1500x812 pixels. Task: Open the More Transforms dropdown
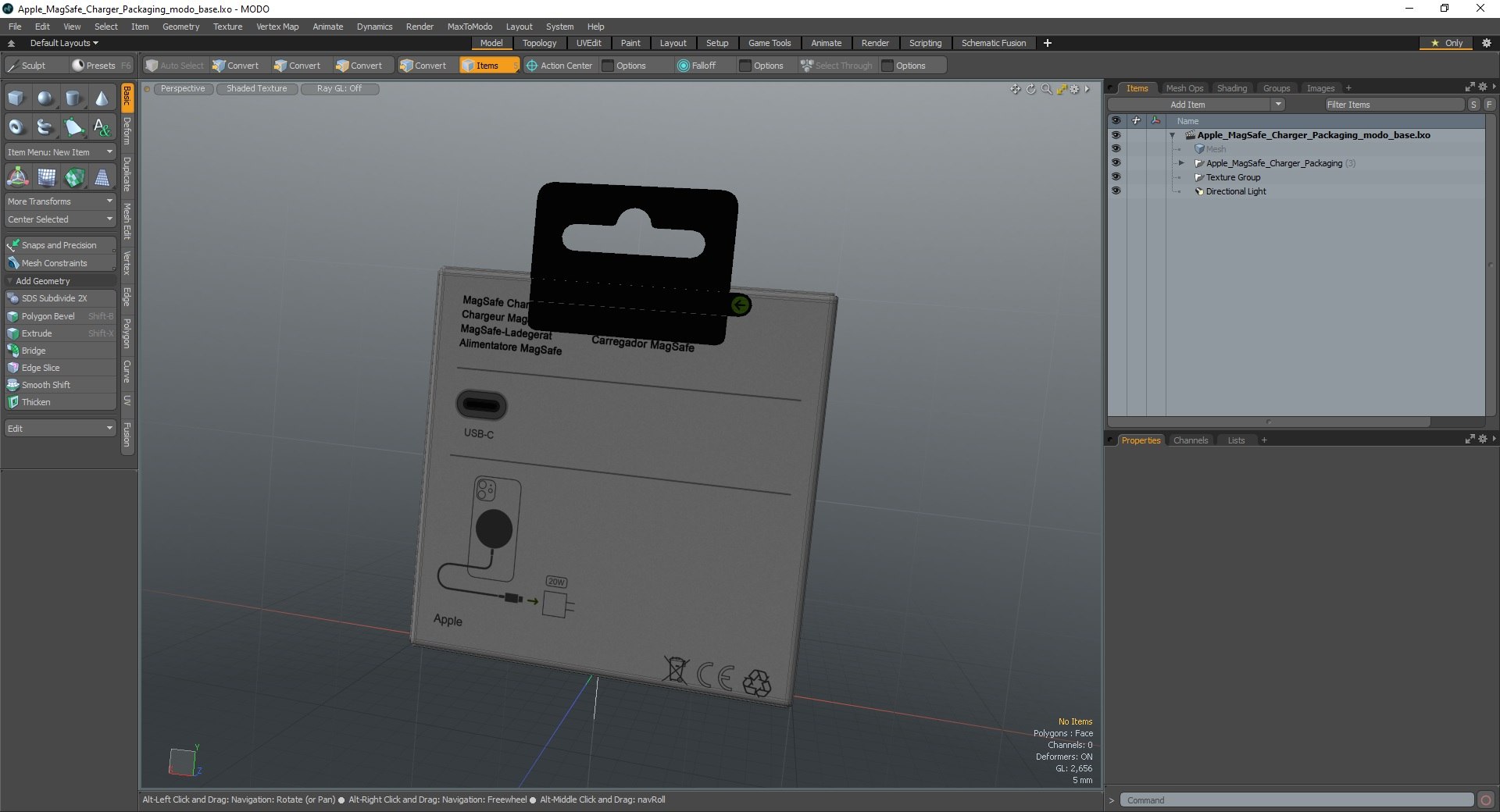pyautogui.click(x=60, y=201)
